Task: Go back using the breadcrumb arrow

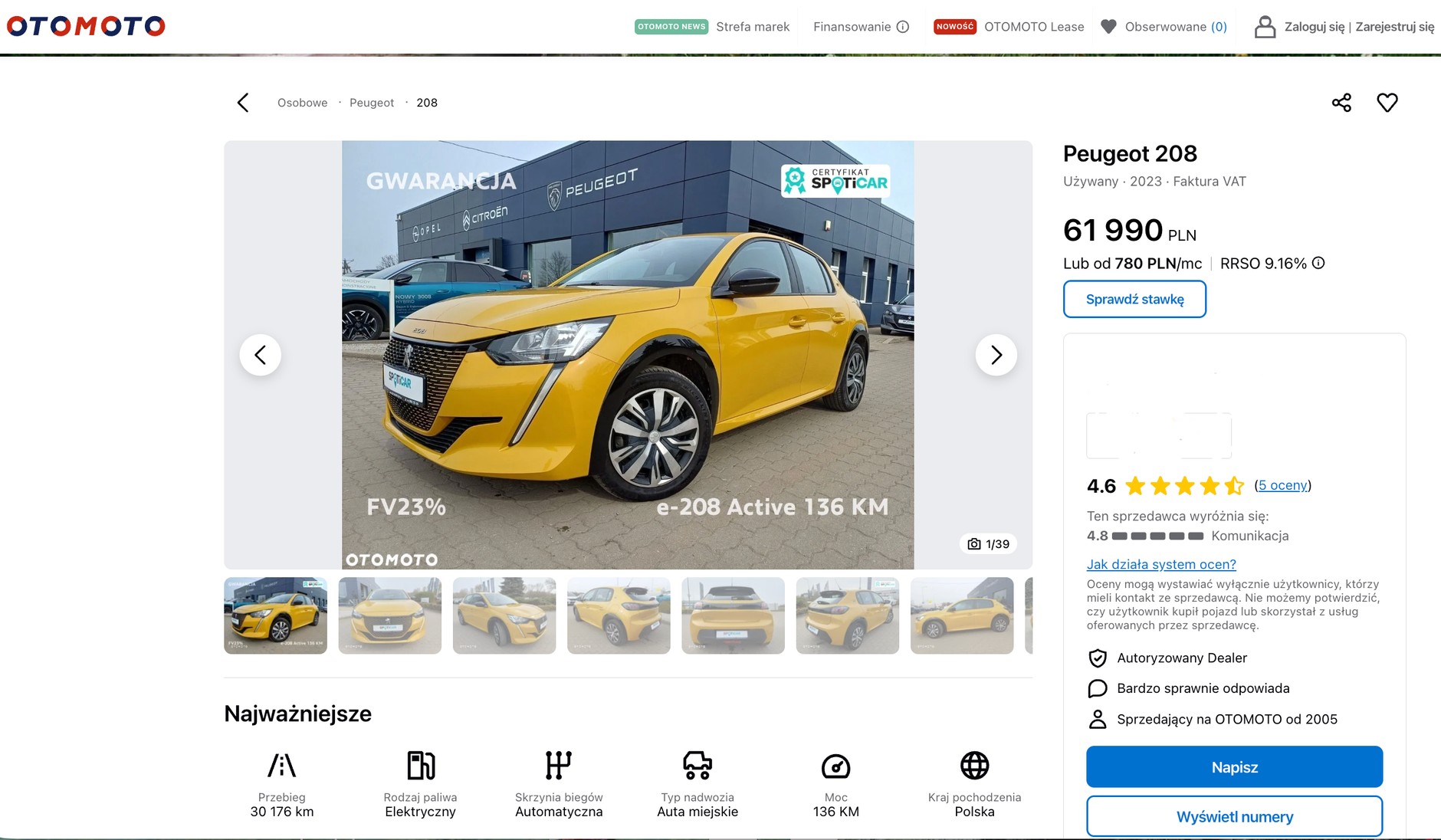Action: tap(243, 103)
